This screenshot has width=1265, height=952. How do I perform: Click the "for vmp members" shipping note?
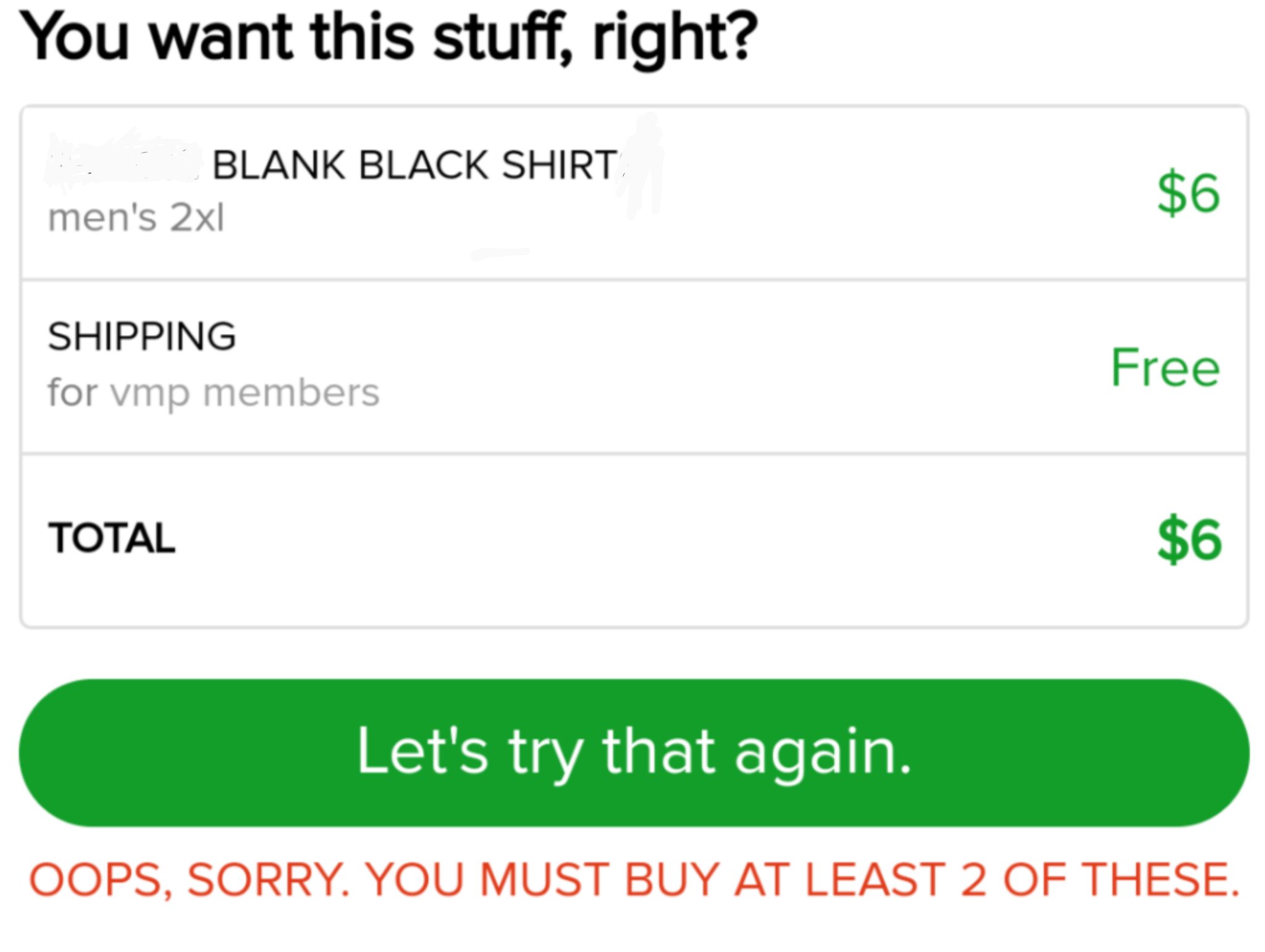point(213,393)
